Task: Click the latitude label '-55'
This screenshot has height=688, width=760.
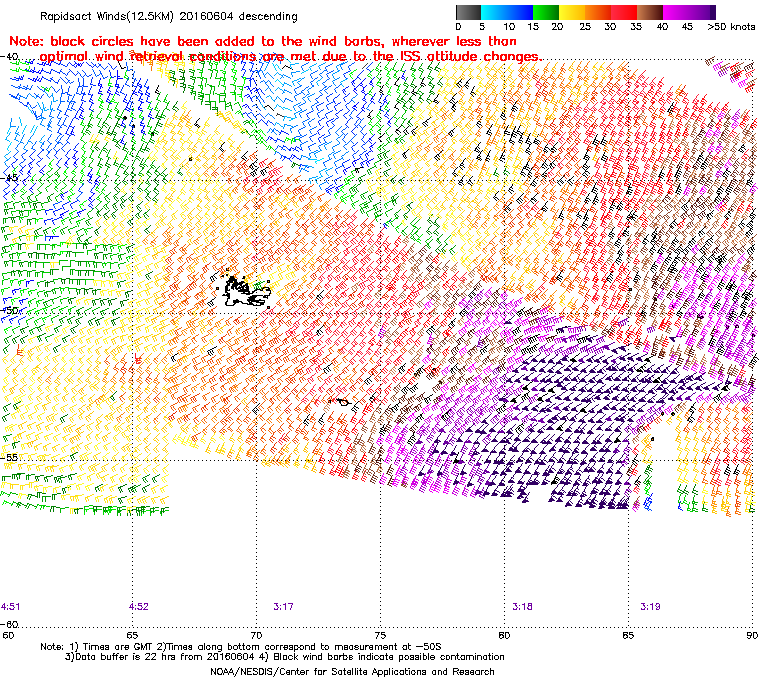Action: point(9,457)
